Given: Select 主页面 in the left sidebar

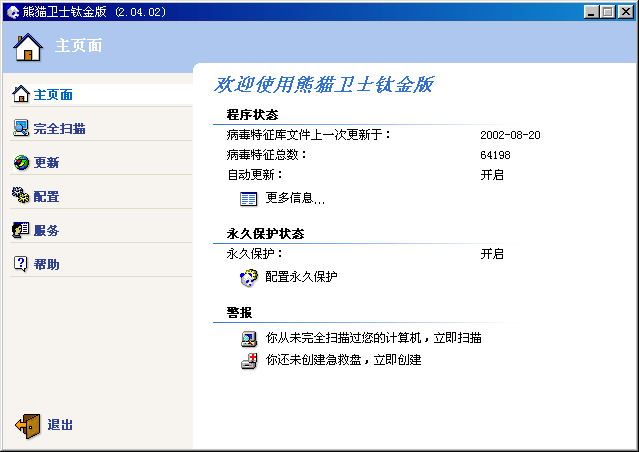Looking at the screenshot, I should click(x=53, y=95).
